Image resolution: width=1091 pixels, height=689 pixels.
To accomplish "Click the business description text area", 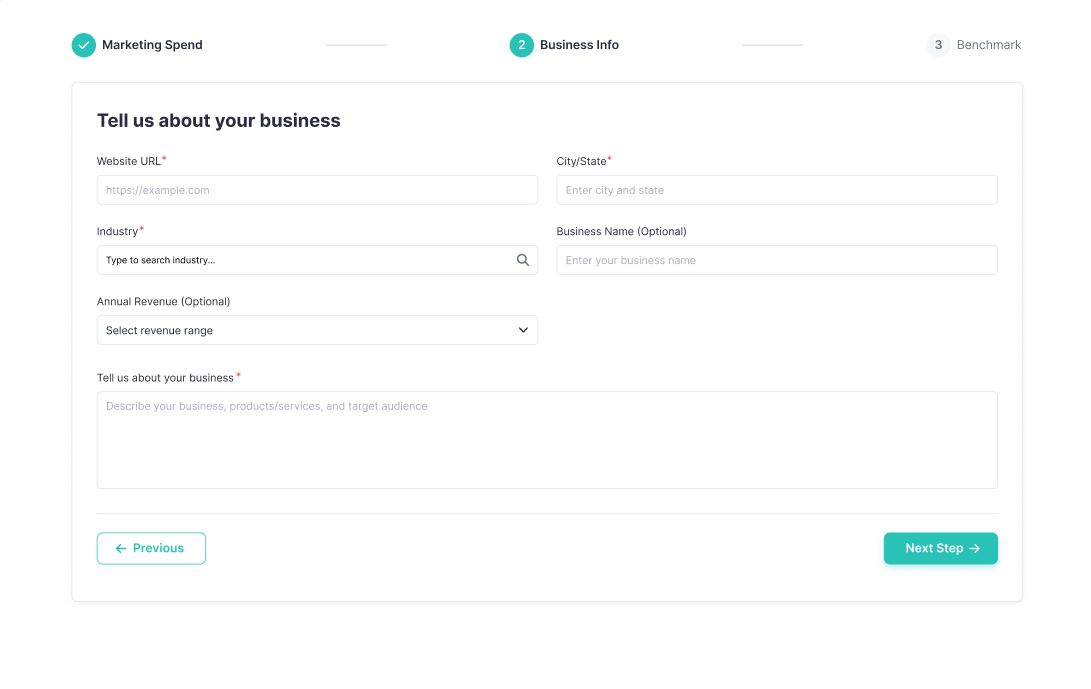I will pos(547,440).
